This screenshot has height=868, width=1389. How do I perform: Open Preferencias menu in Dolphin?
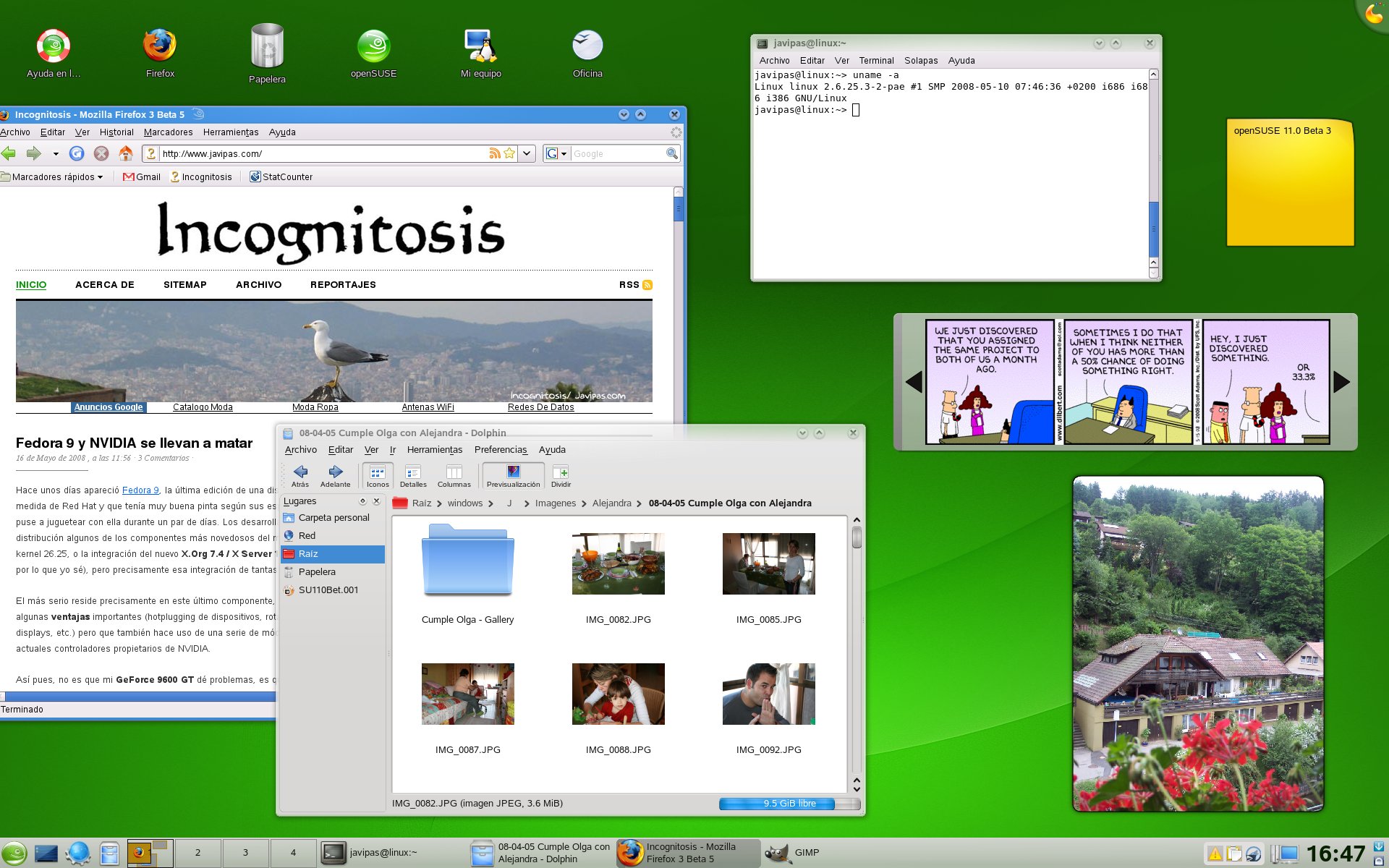coord(501,450)
